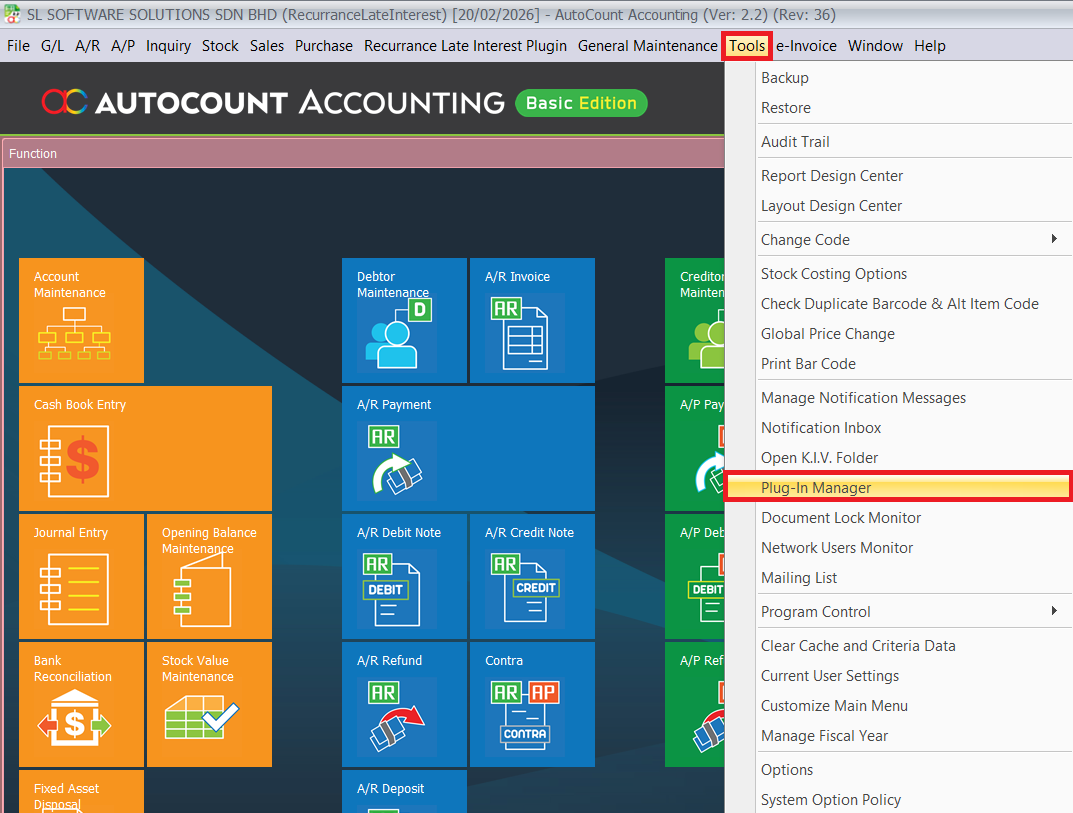Open the Cash Book Entry tile
Screen dimensions: 1073x813
click(145, 448)
